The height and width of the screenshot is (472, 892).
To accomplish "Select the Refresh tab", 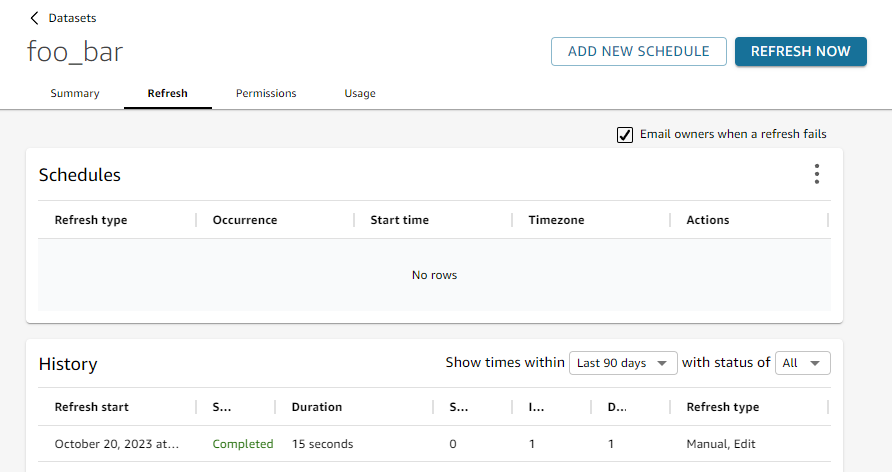I will [x=167, y=94].
